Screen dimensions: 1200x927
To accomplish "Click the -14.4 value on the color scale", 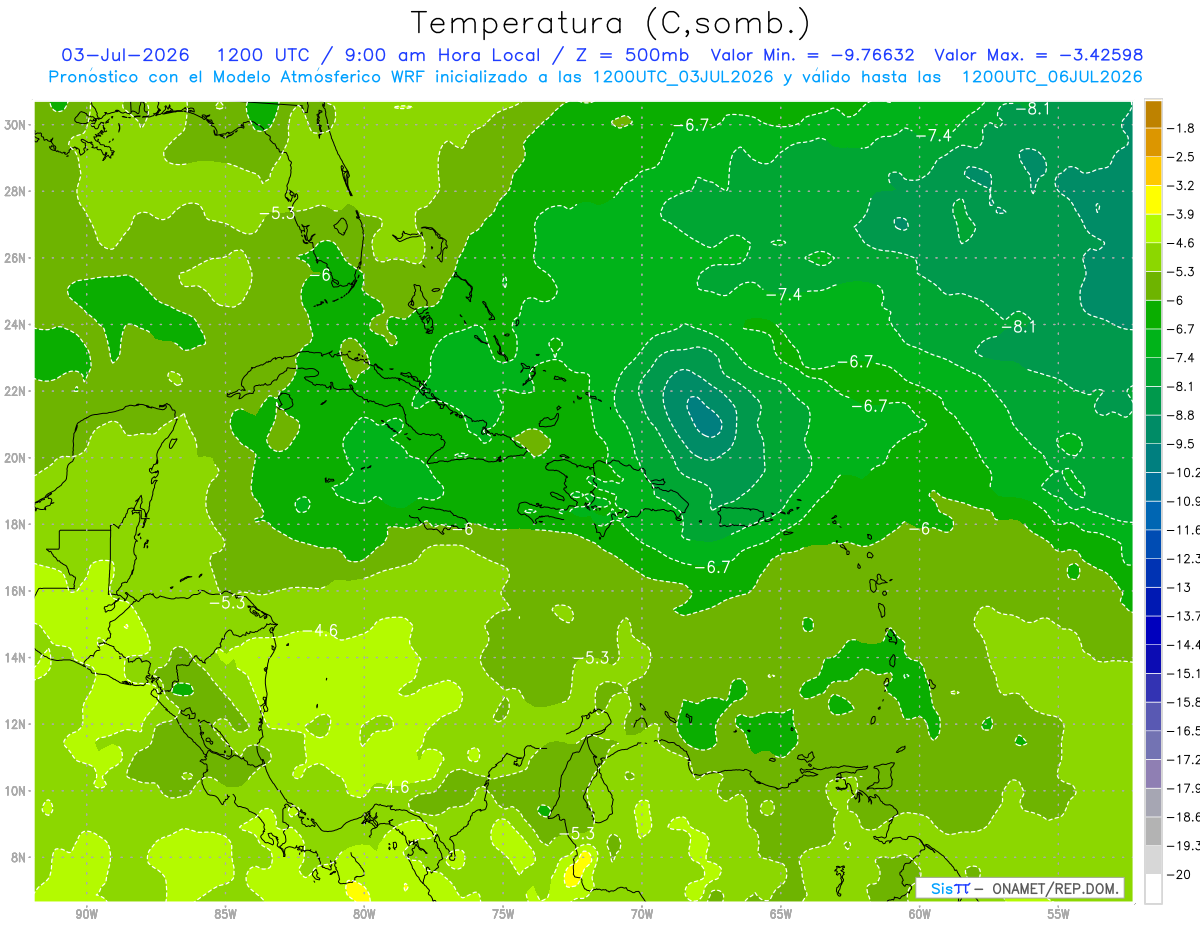I will 1184,644.
